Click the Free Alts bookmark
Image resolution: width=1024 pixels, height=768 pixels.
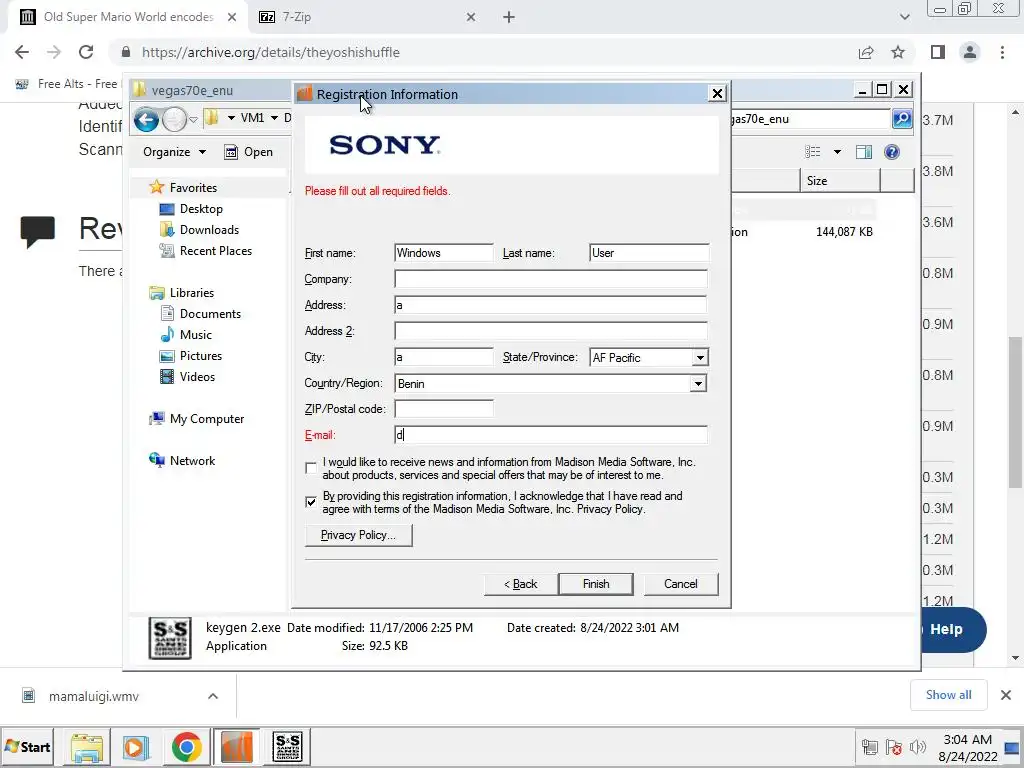click(67, 84)
